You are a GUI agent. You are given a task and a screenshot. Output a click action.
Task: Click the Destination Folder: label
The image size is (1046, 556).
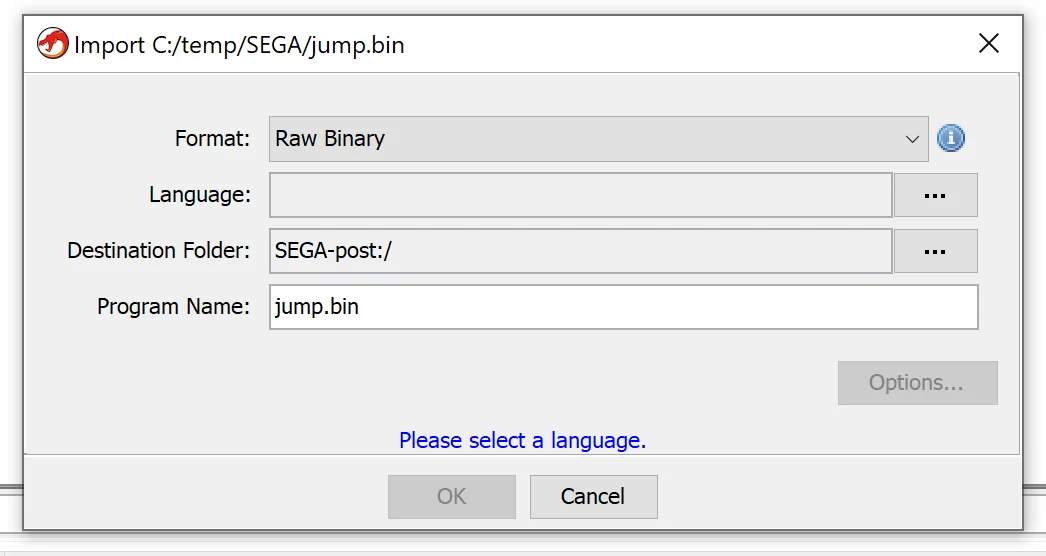(158, 250)
